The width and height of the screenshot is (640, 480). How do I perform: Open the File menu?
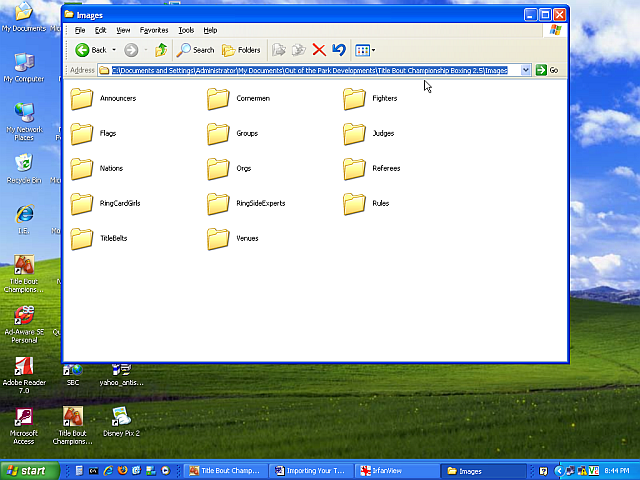click(80, 30)
